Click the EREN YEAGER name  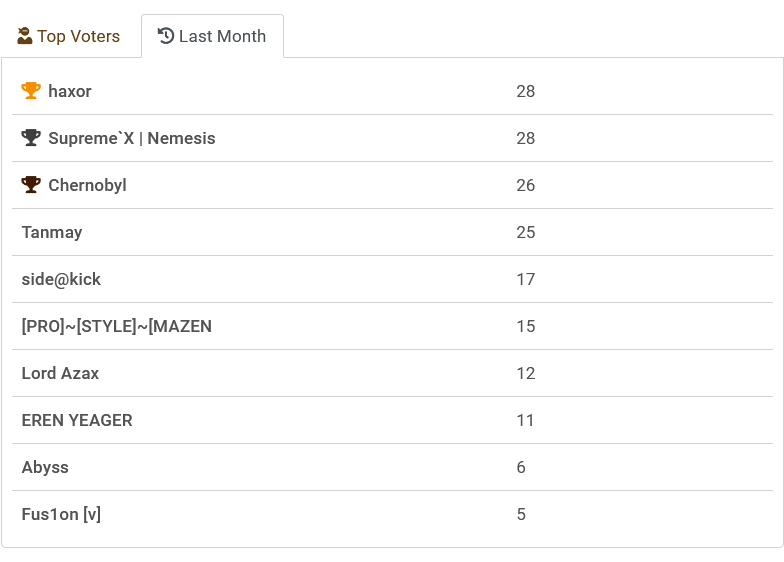(77, 420)
